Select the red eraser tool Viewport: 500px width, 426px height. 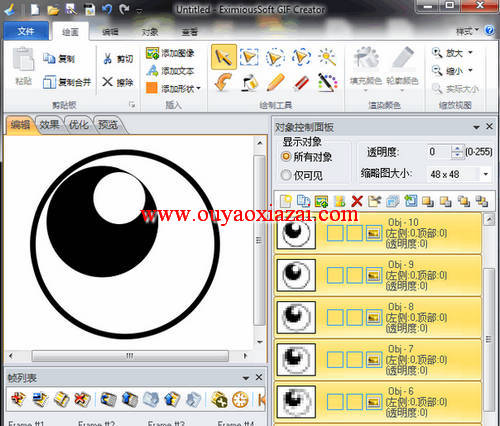(301, 82)
